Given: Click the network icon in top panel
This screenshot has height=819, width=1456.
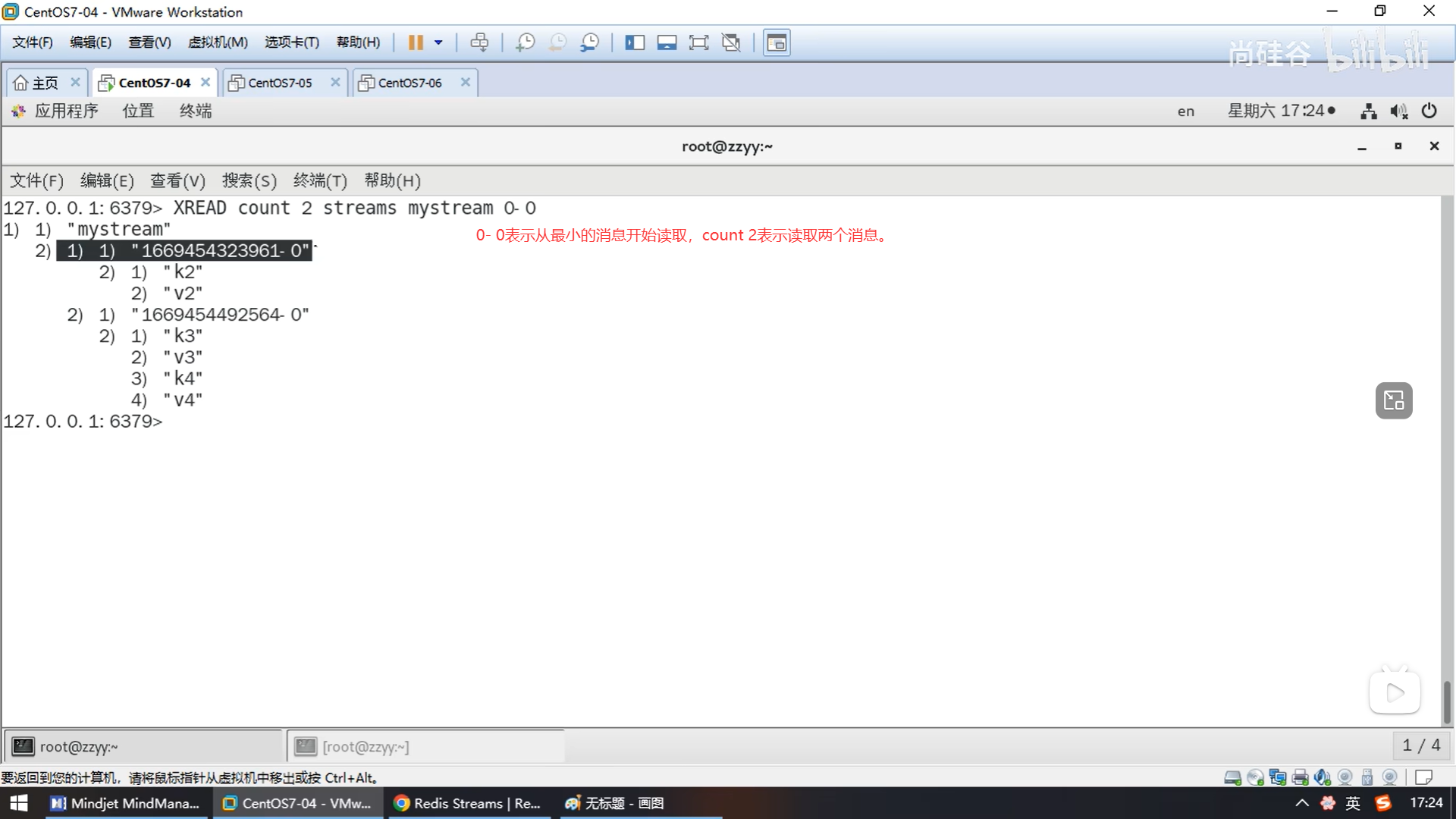Looking at the screenshot, I should tap(1368, 111).
